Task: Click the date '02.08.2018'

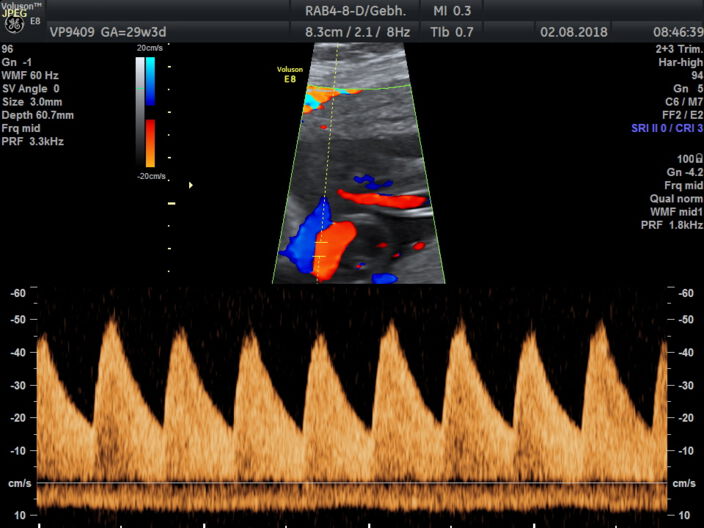Action: [574, 32]
